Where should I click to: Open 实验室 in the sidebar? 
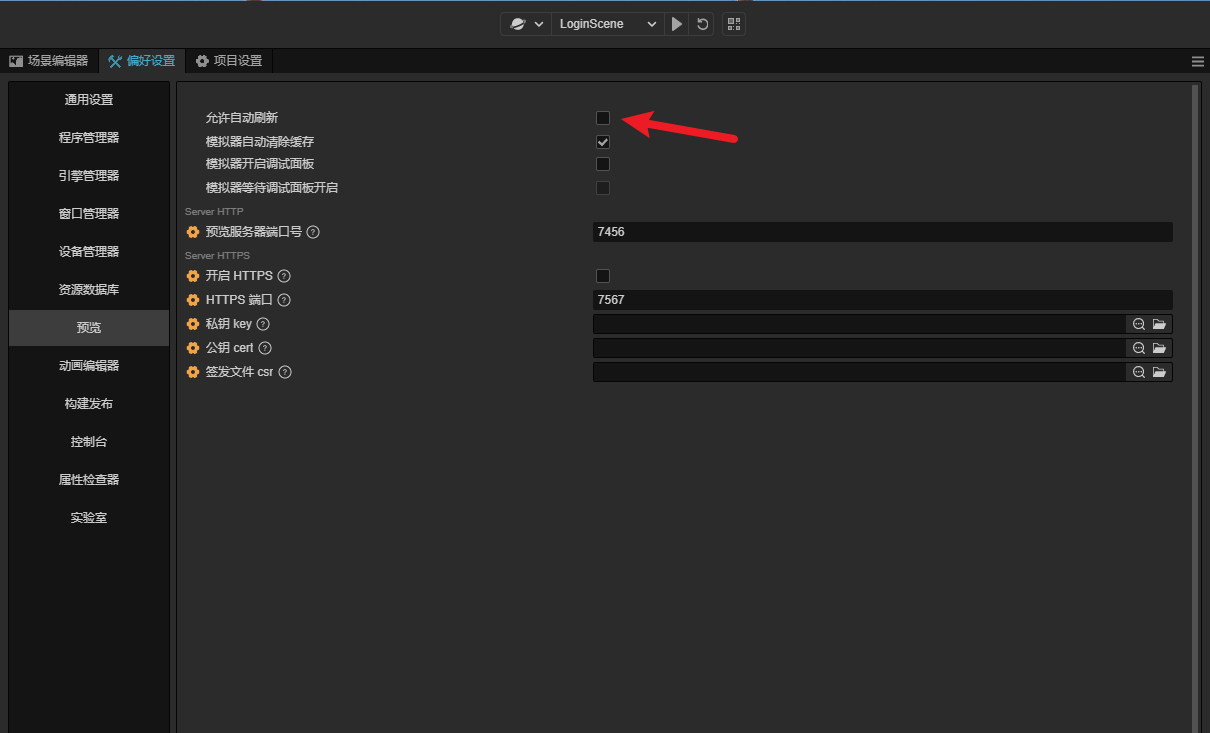tap(89, 518)
